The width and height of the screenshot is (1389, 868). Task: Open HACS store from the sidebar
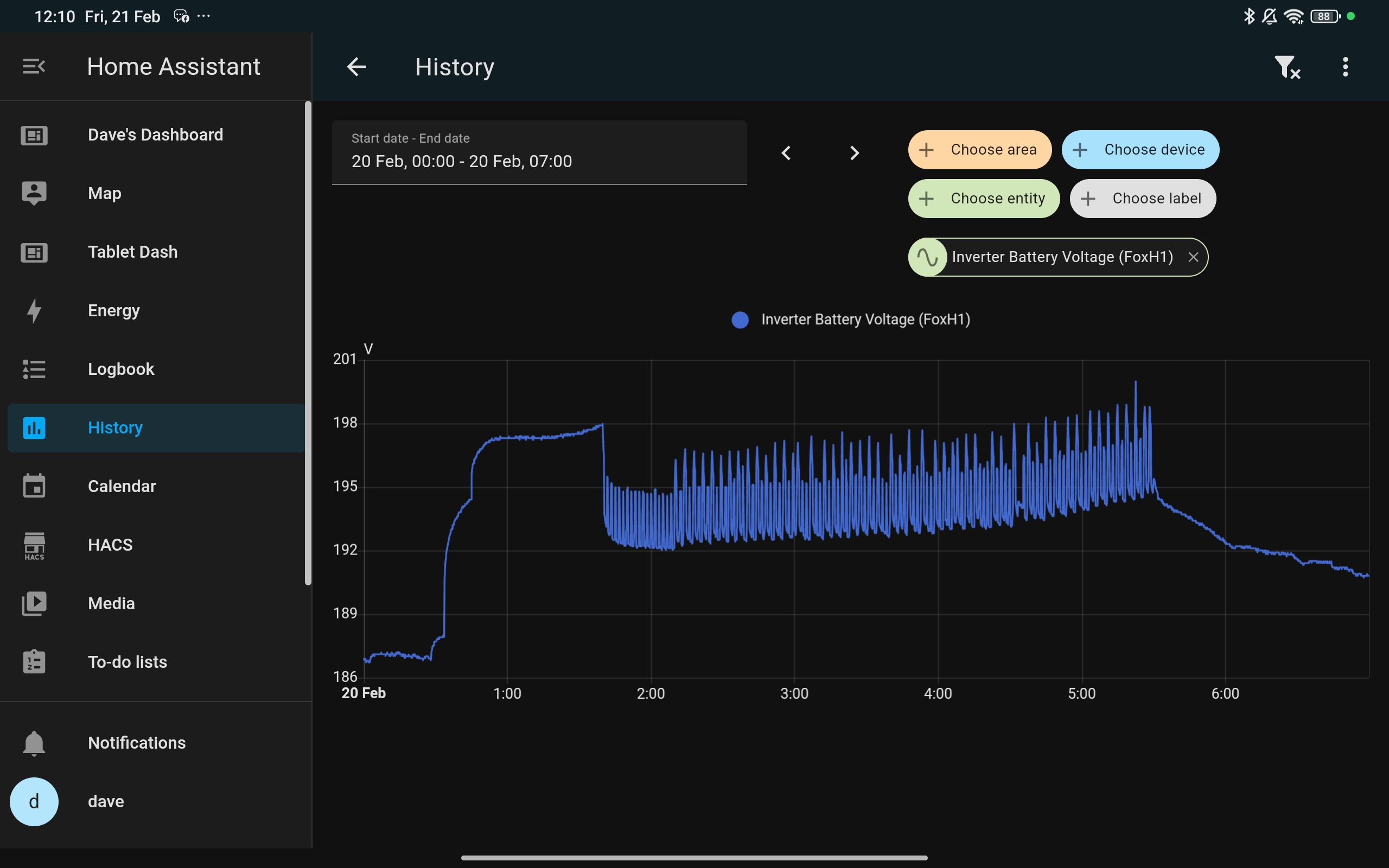tap(110, 545)
